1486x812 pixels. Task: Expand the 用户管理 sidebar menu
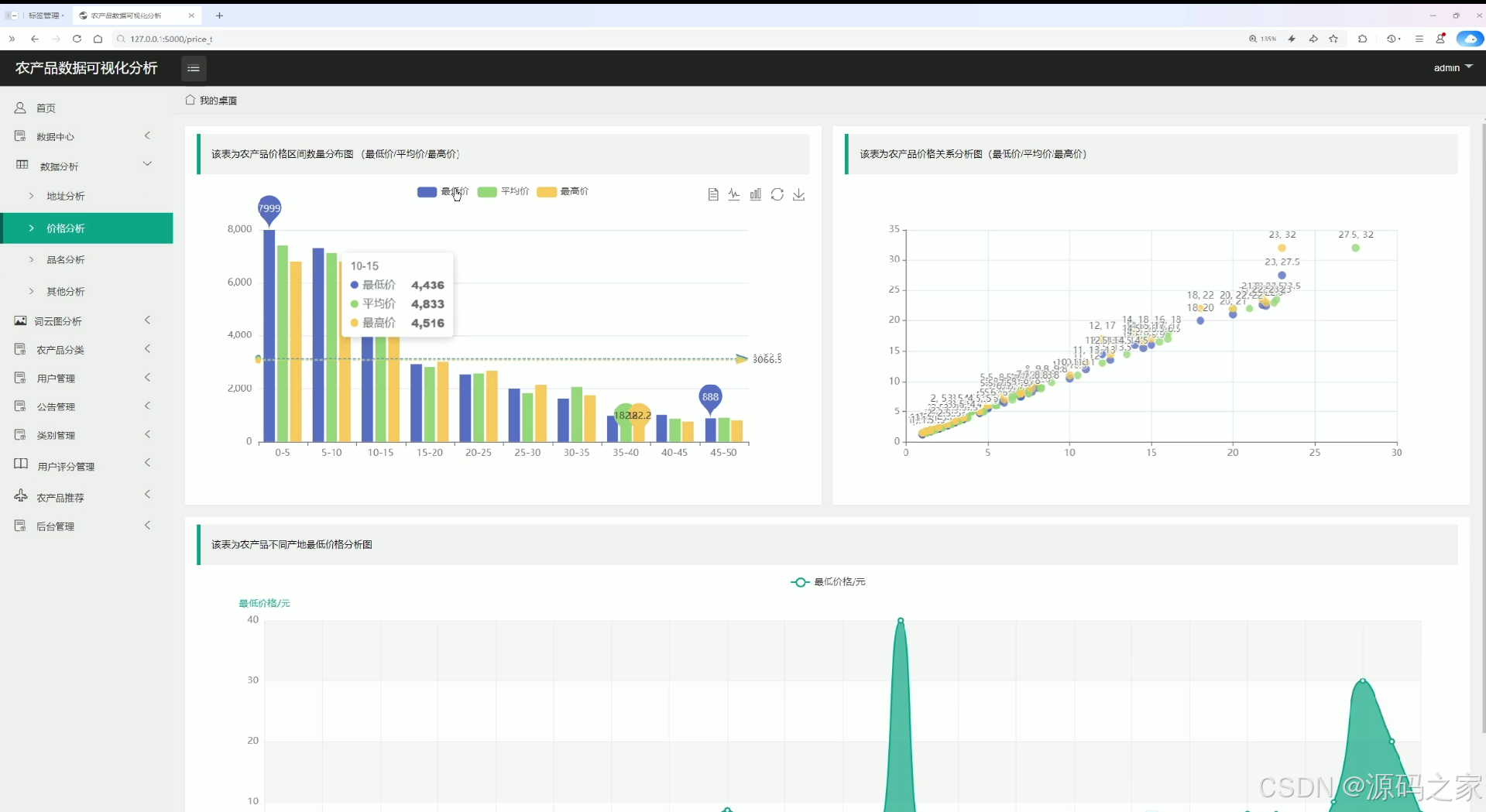tap(86, 378)
